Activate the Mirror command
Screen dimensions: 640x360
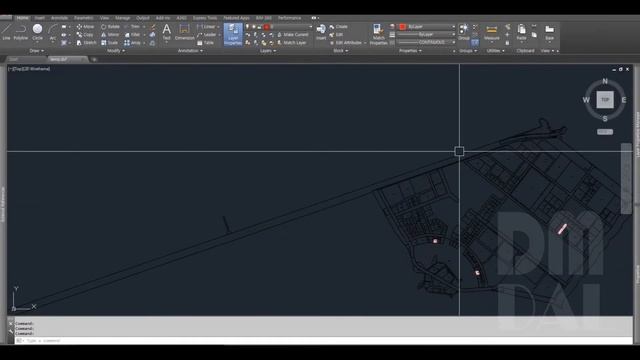click(x=110, y=35)
